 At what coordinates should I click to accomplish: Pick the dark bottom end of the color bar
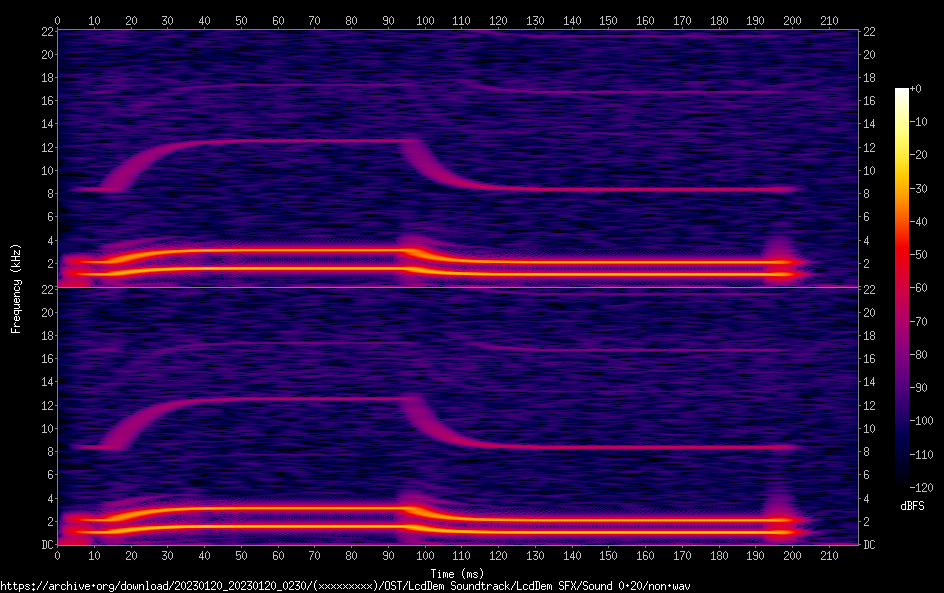[x=901, y=487]
